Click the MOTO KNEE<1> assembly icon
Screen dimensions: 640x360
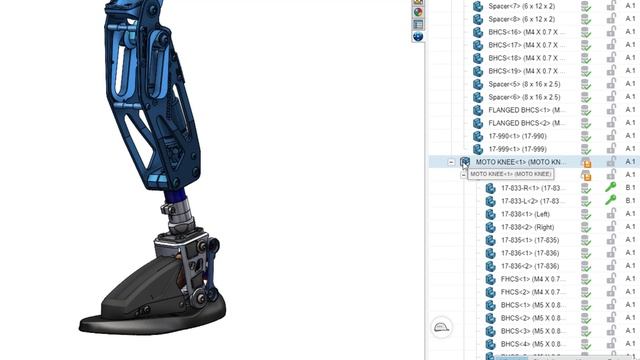[465, 162]
